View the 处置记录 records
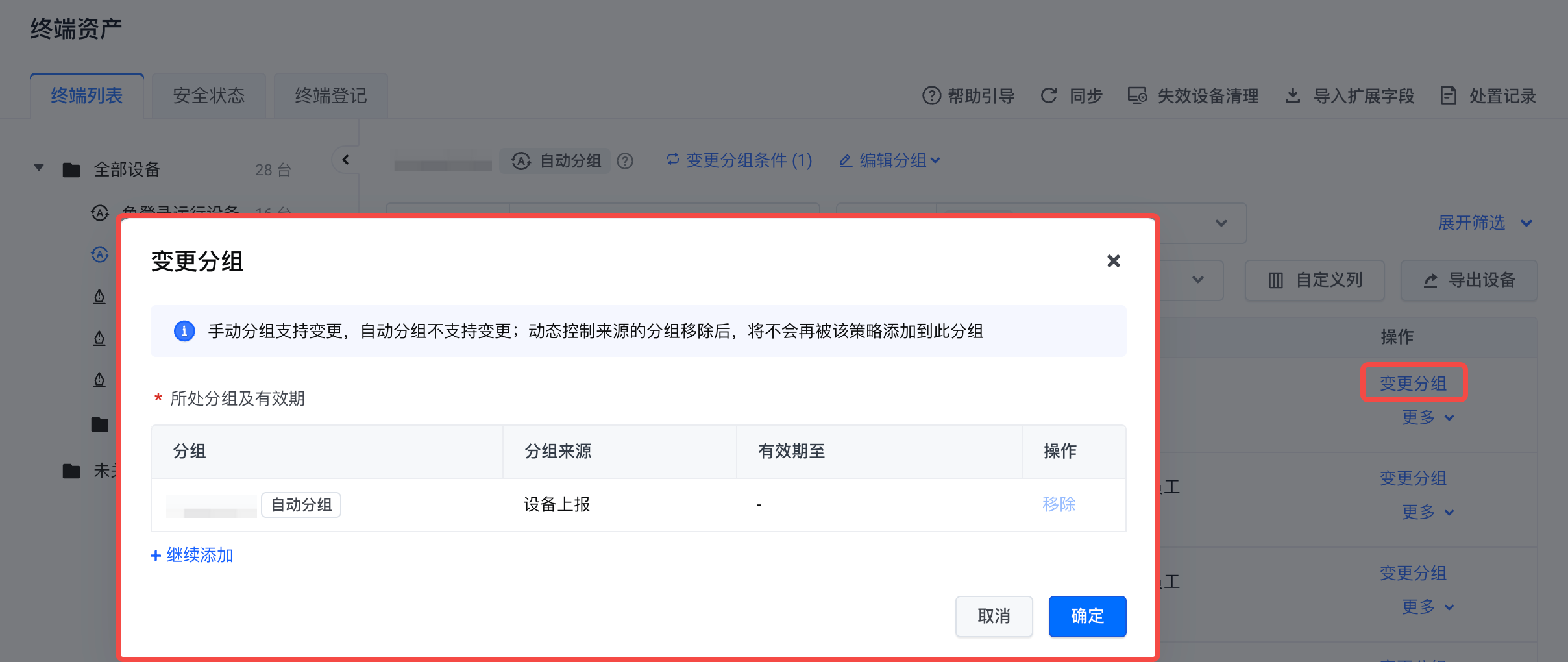Image resolution: width=1568 pixels, height=662 pixels. point(1488,96)
